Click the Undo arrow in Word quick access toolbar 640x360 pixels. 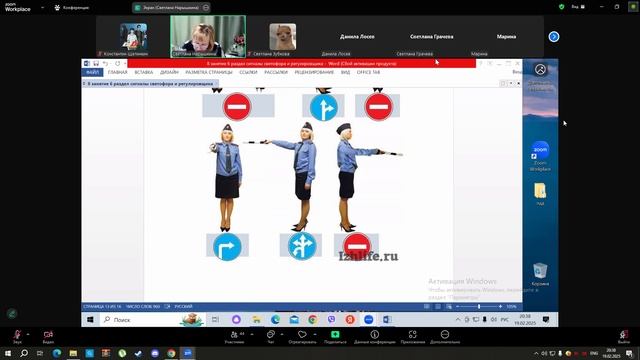106,64
